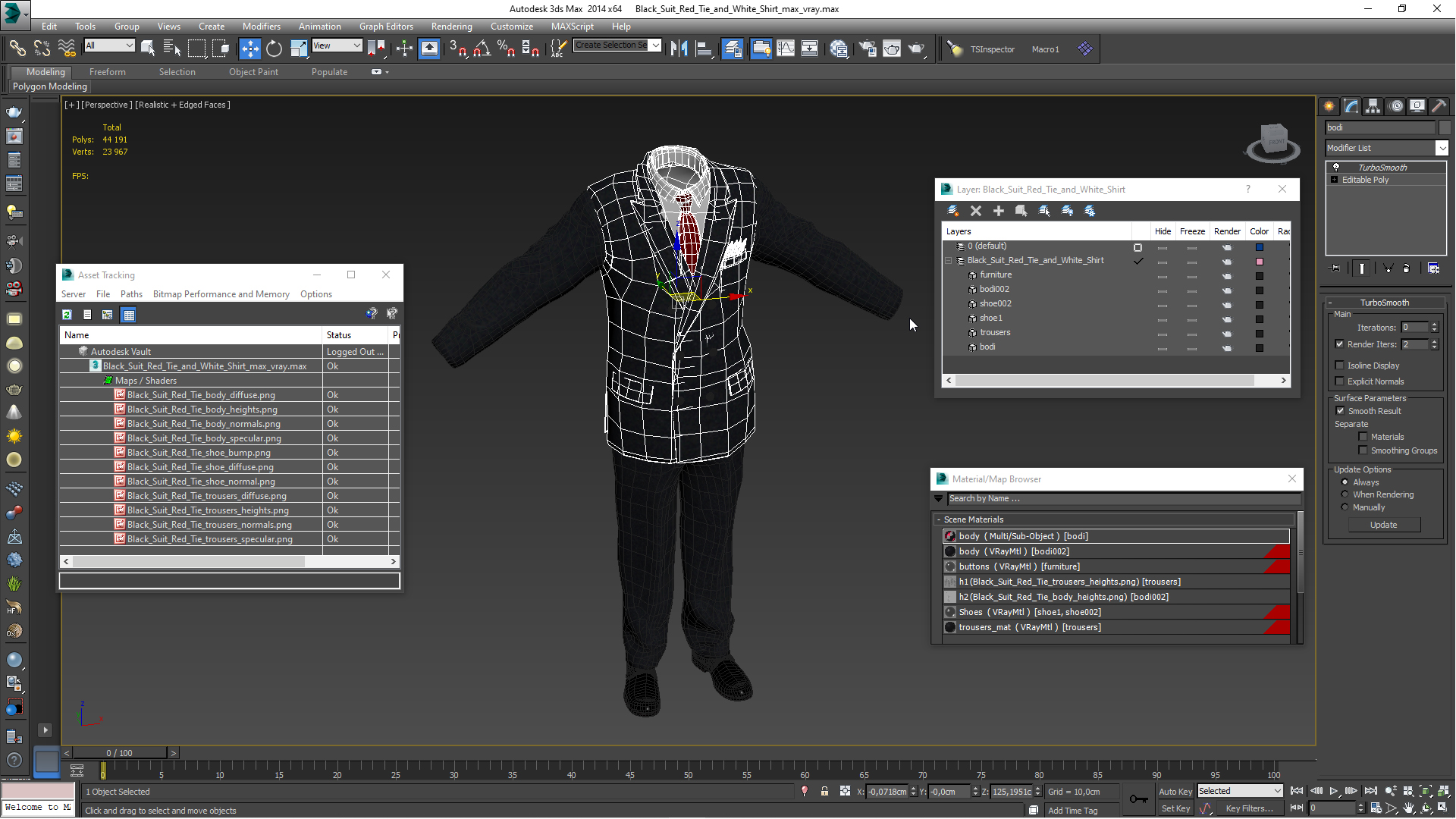Select the Select and Link tool
Viewport: 1456px width, 819px height.
click(x=17, y=49)
